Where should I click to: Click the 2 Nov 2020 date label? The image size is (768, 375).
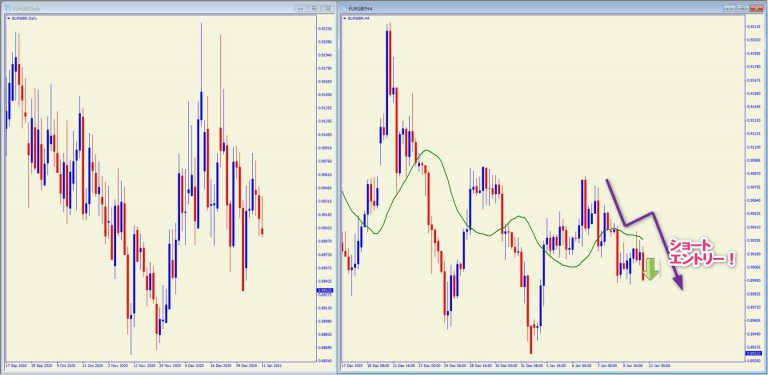pyautogui.click(x=118, y=365)
